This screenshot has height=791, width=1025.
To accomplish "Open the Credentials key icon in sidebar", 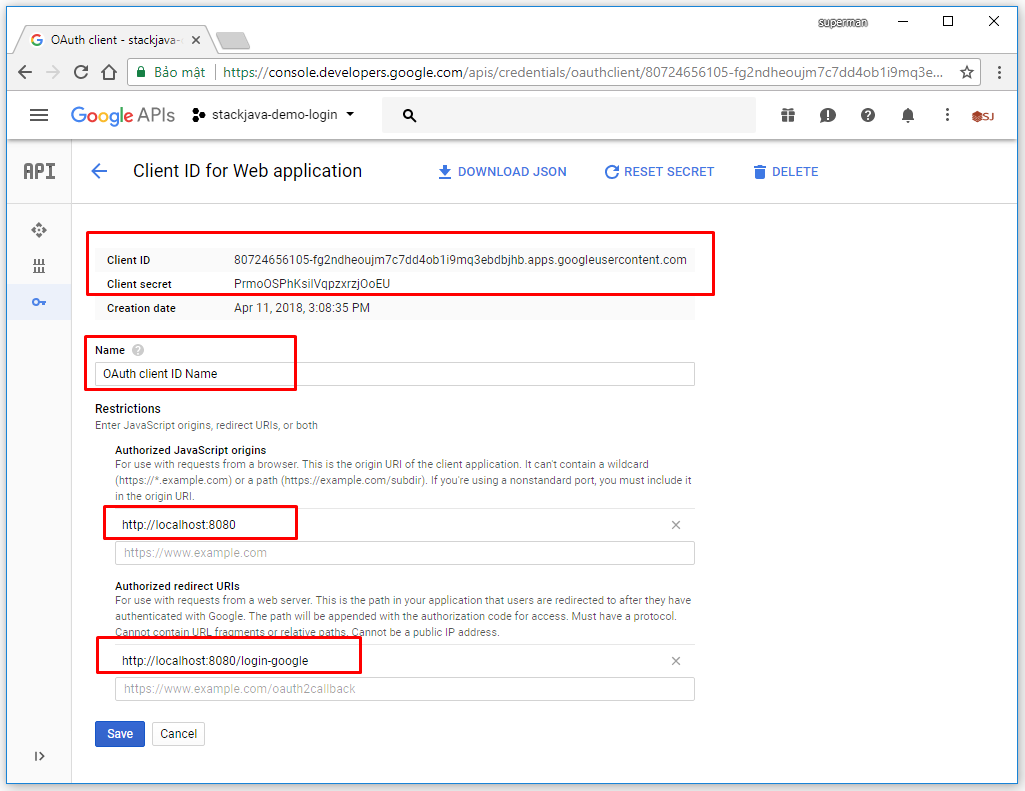I will 38,301.
